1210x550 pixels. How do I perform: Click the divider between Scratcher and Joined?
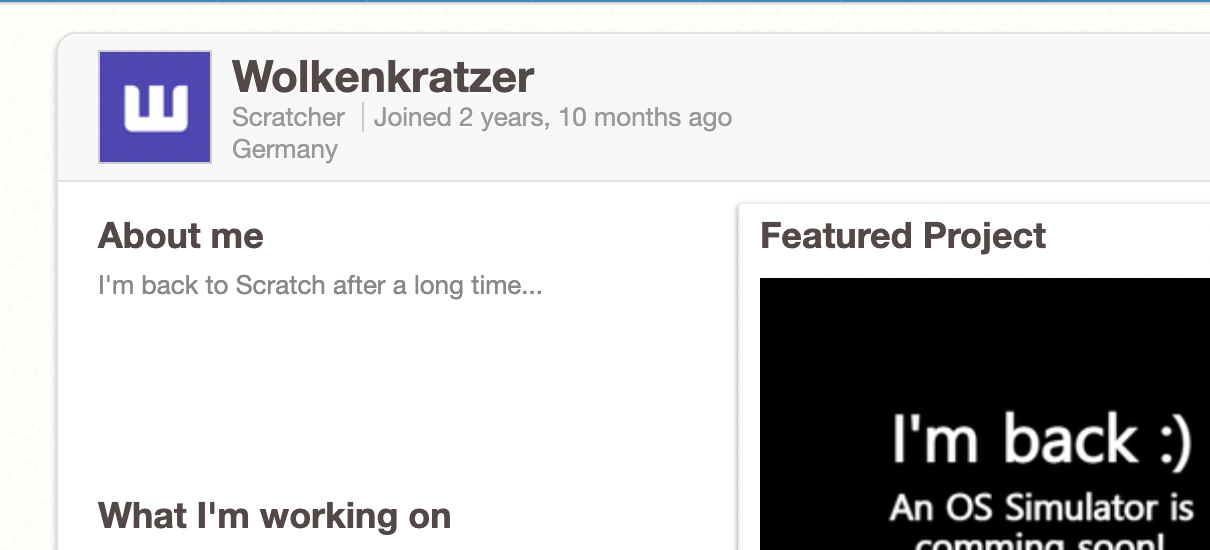pyautogui.click(x=363, y=117)
